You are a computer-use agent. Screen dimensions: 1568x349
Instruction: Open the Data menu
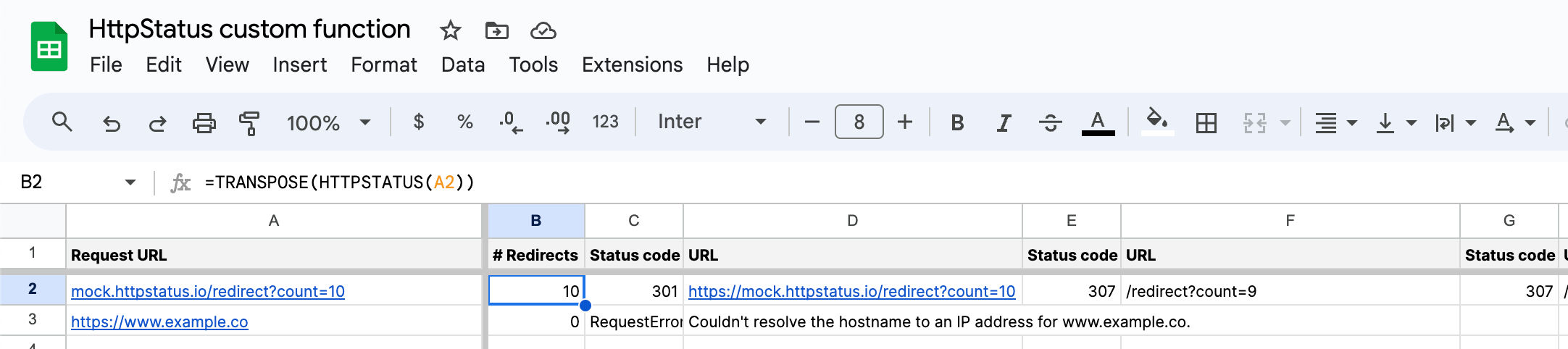463,64
